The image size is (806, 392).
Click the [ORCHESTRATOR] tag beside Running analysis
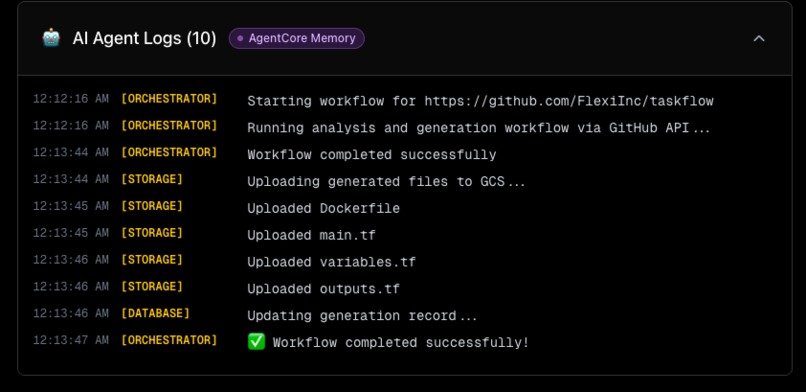[169, 125]
